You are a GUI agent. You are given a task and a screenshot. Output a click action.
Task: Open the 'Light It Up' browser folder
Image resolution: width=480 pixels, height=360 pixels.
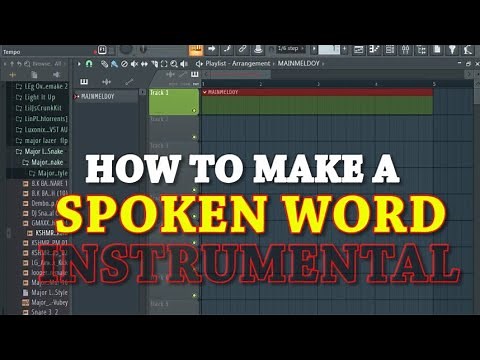click(x=36, y=97)
